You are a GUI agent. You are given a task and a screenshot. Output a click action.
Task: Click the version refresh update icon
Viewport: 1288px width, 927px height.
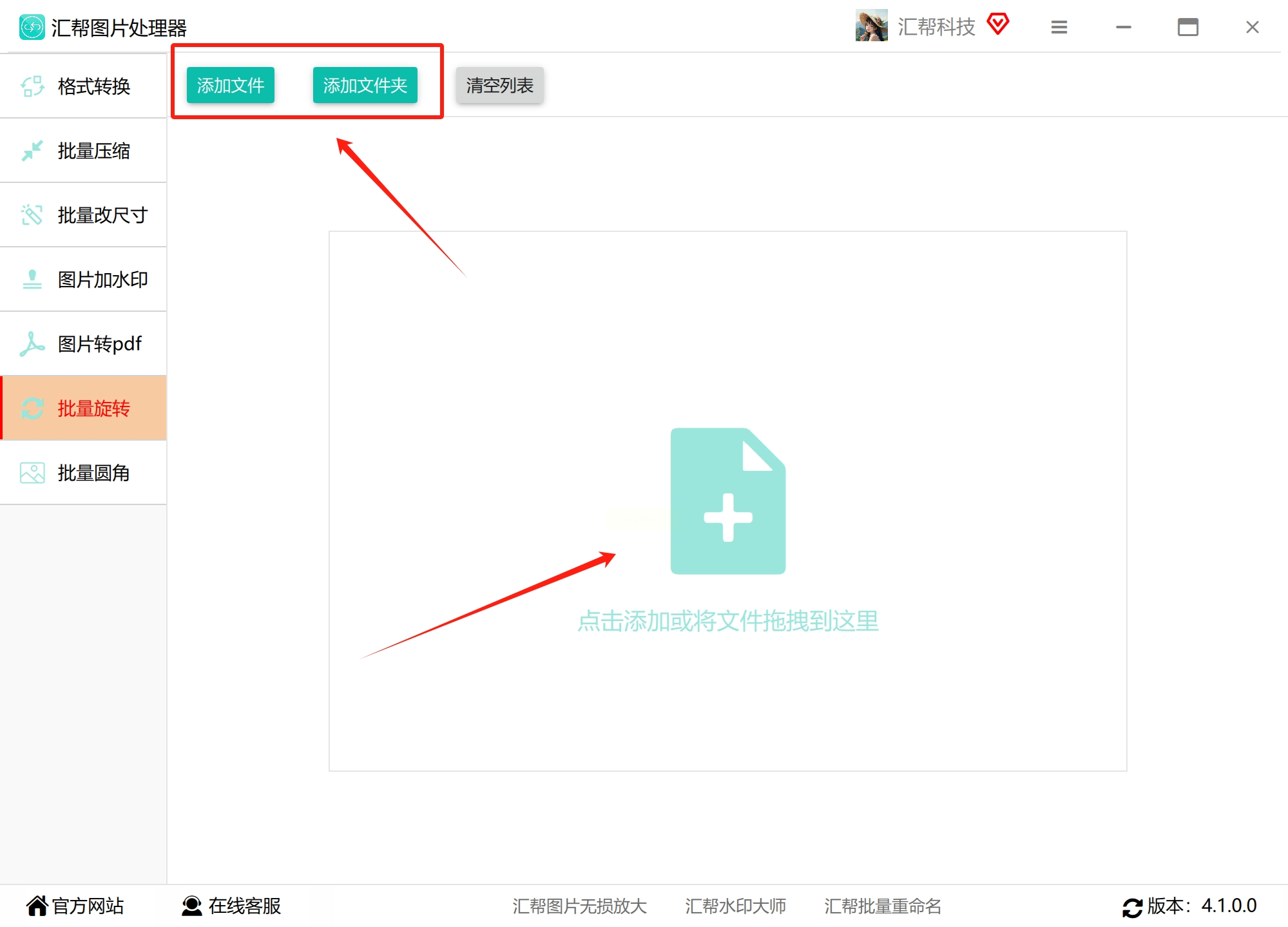(1132, 907)
